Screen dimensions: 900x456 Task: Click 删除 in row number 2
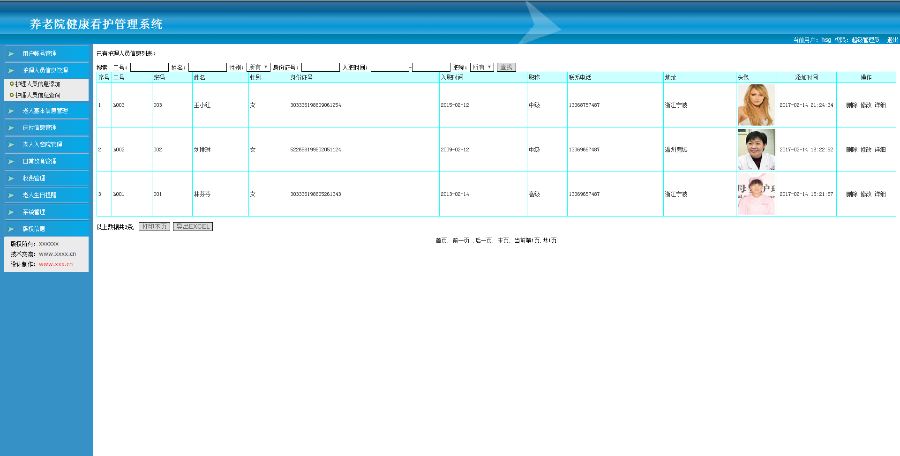pos(851,149)
